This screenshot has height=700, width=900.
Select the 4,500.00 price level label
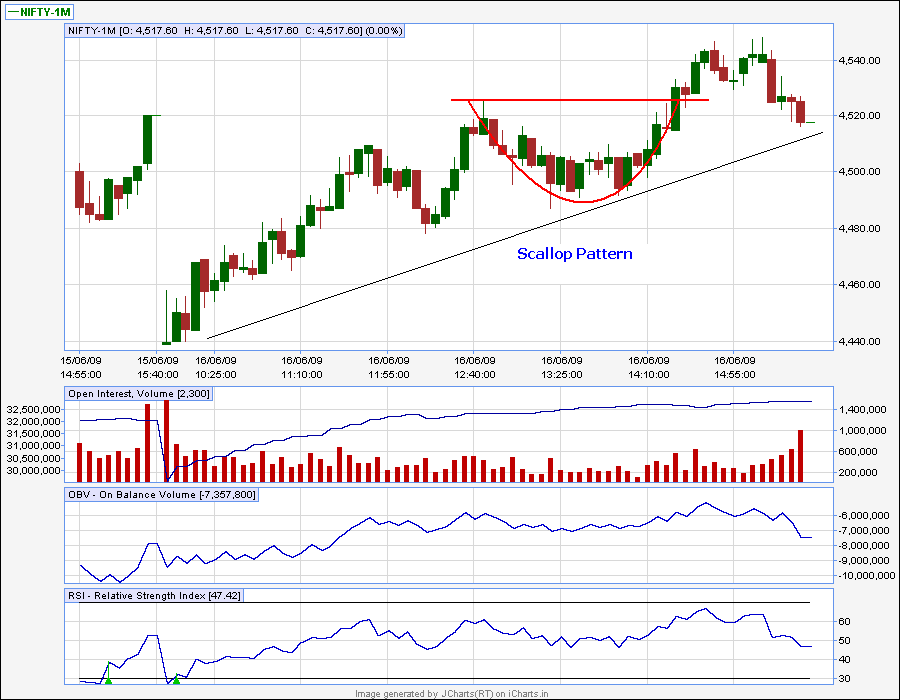pyautogui.click(x=859, y=172)
